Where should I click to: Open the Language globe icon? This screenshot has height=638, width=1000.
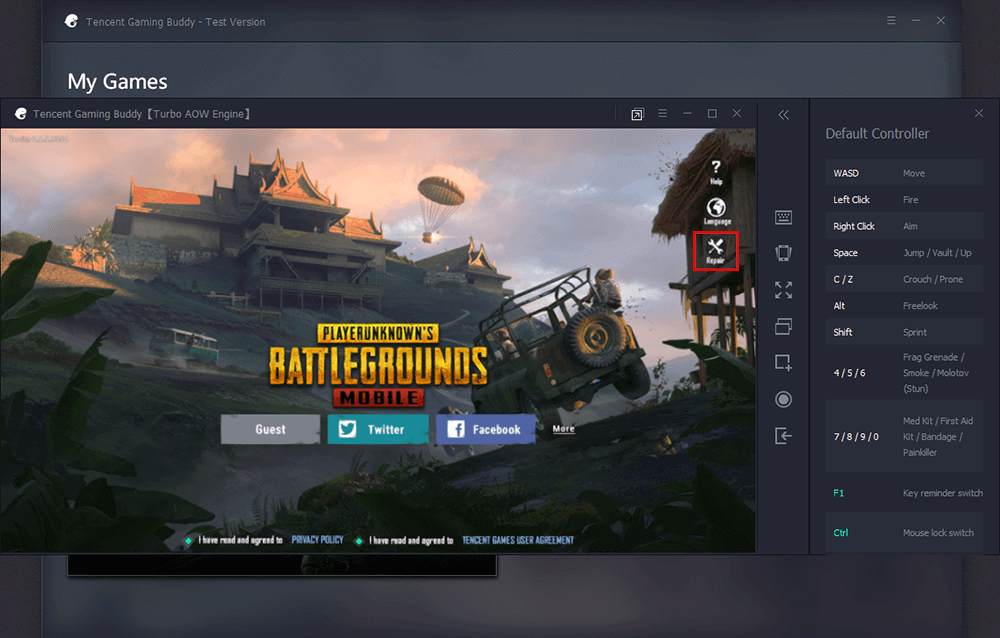pyautogui.click(x=717, y=211)
